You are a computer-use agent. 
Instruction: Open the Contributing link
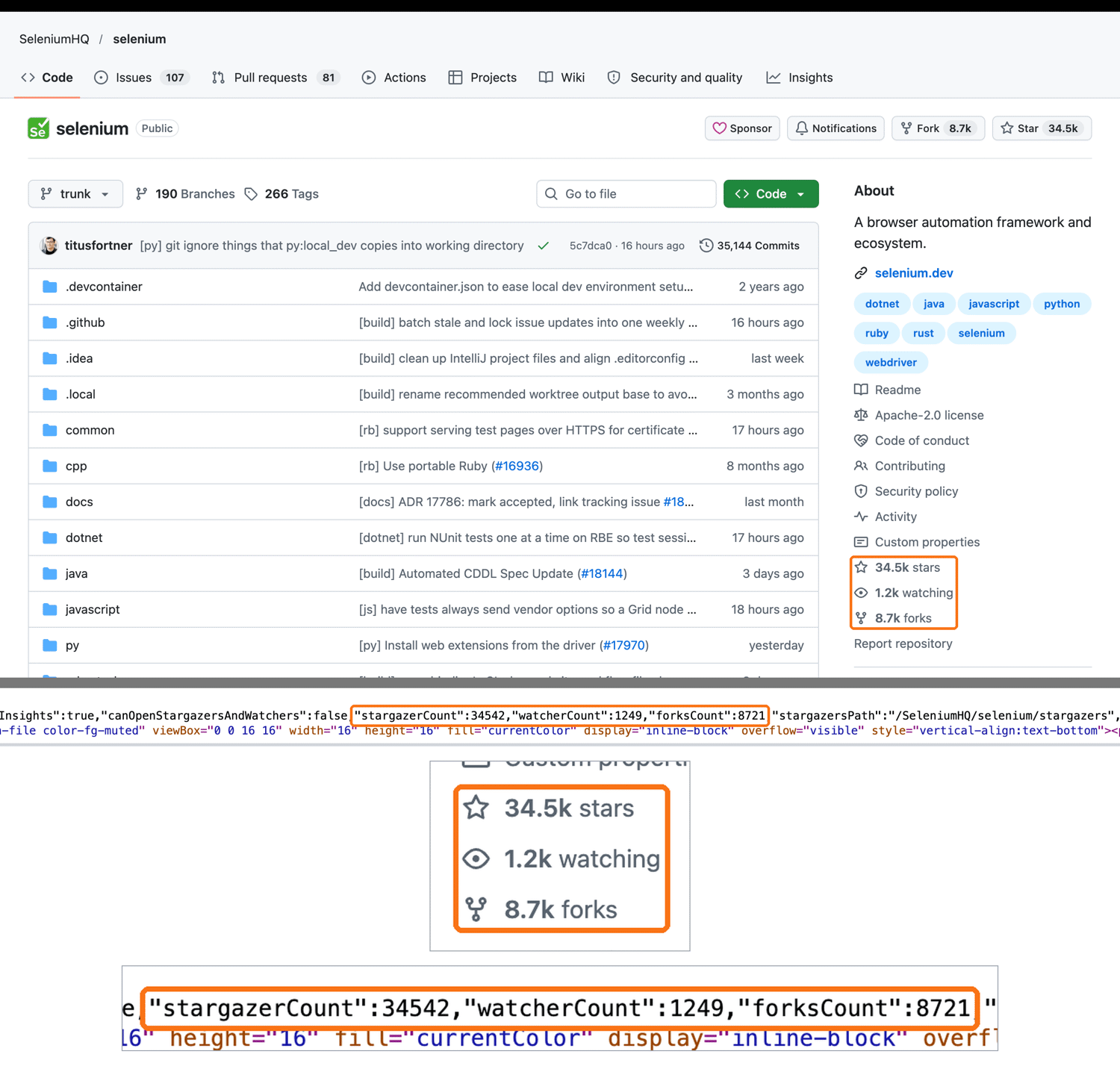[900, 466]
